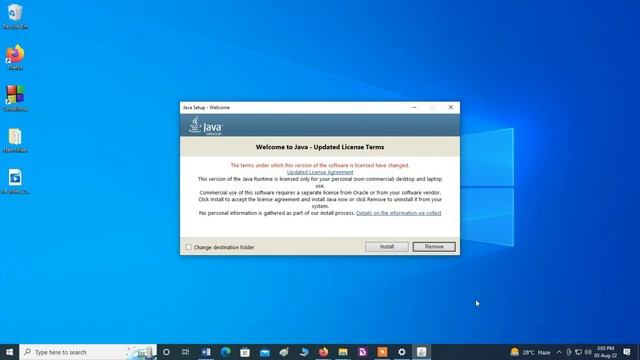This screenshot has height=360, width=640.
Task: Open Microsoft Store from the taskbar
Action: (x=245, y=352)
